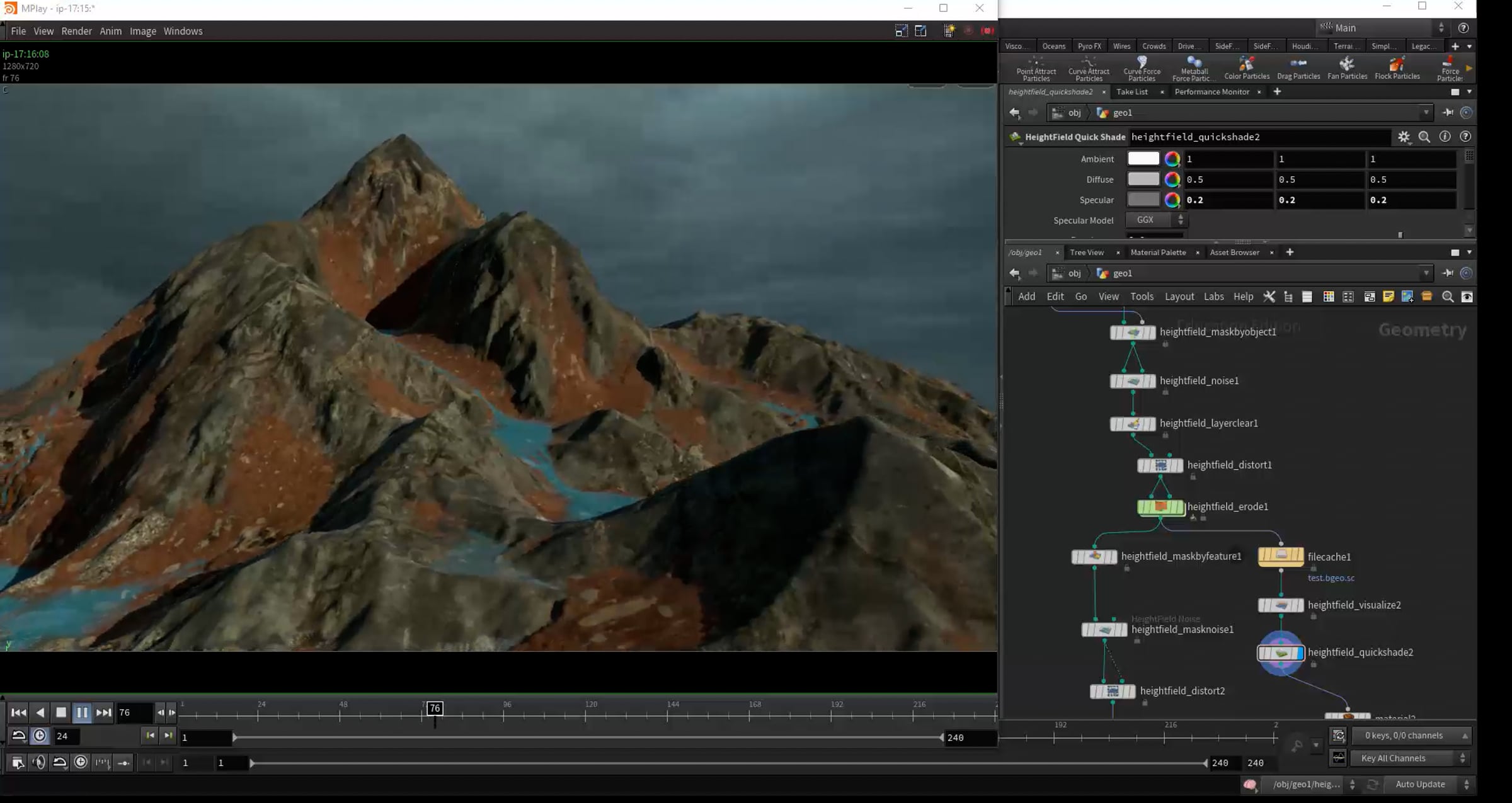The height and width of the screenshot is (803, 1512).
Task: Open node info icon in parameter pane
Action: click(x=1445, y=137)
